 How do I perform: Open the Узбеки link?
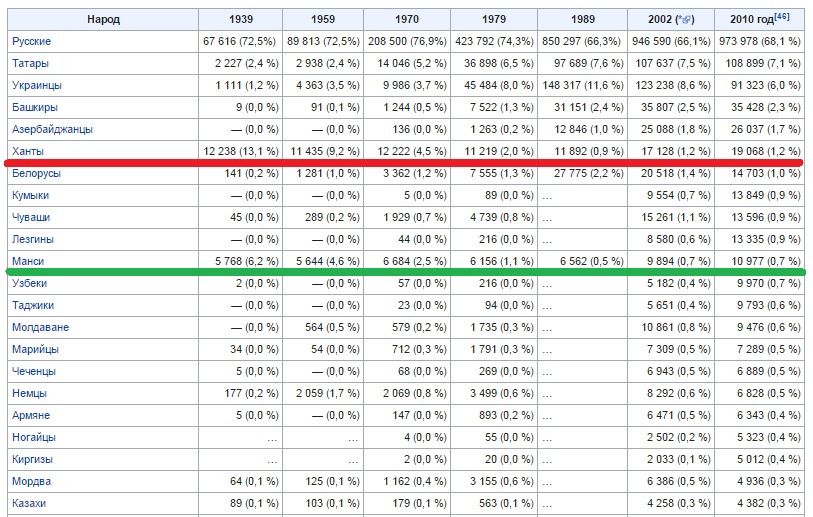click(30, 283)
